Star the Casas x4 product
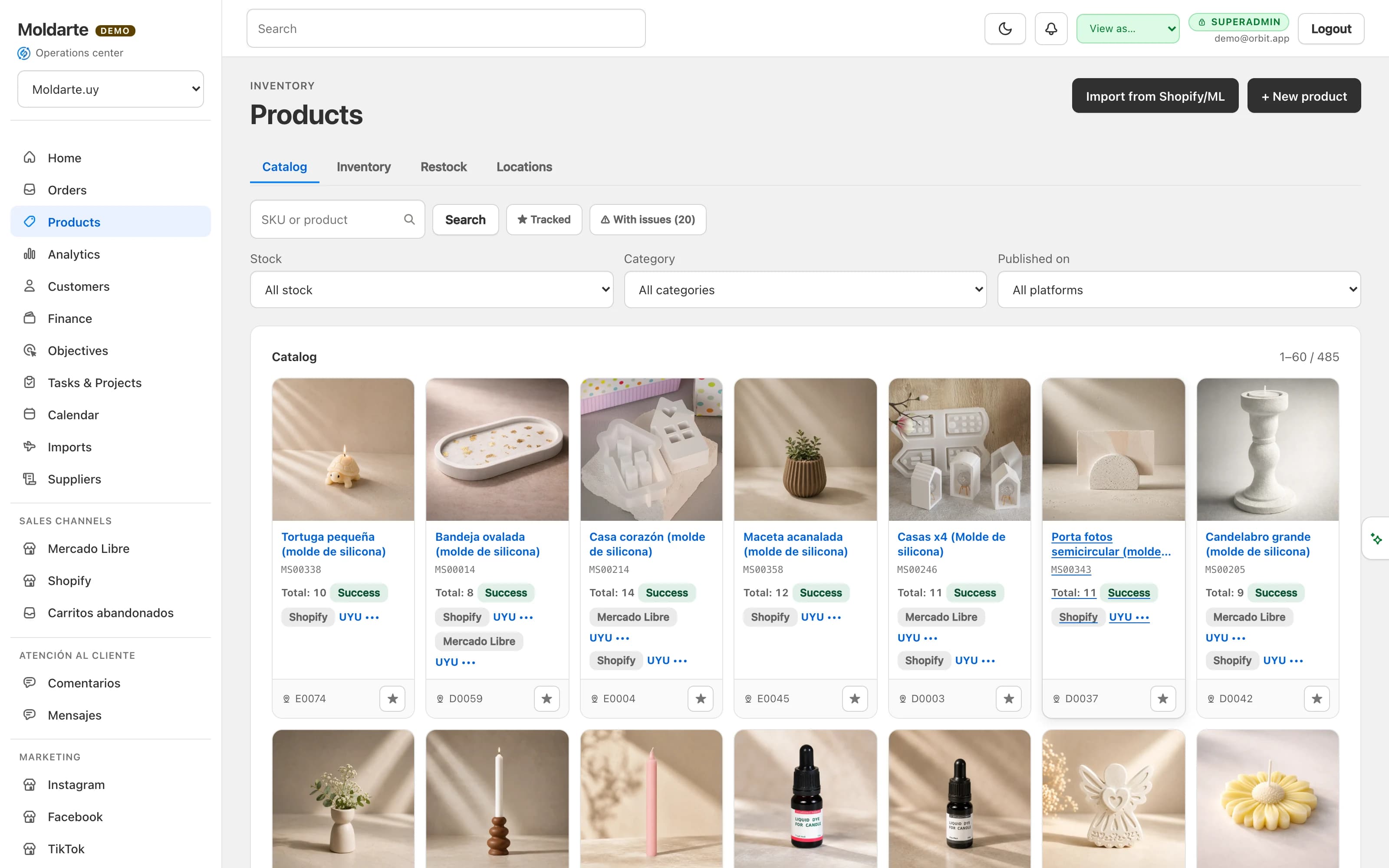Image resolution: width=1389 pixels, height=868 pixels. (1008, 699)
